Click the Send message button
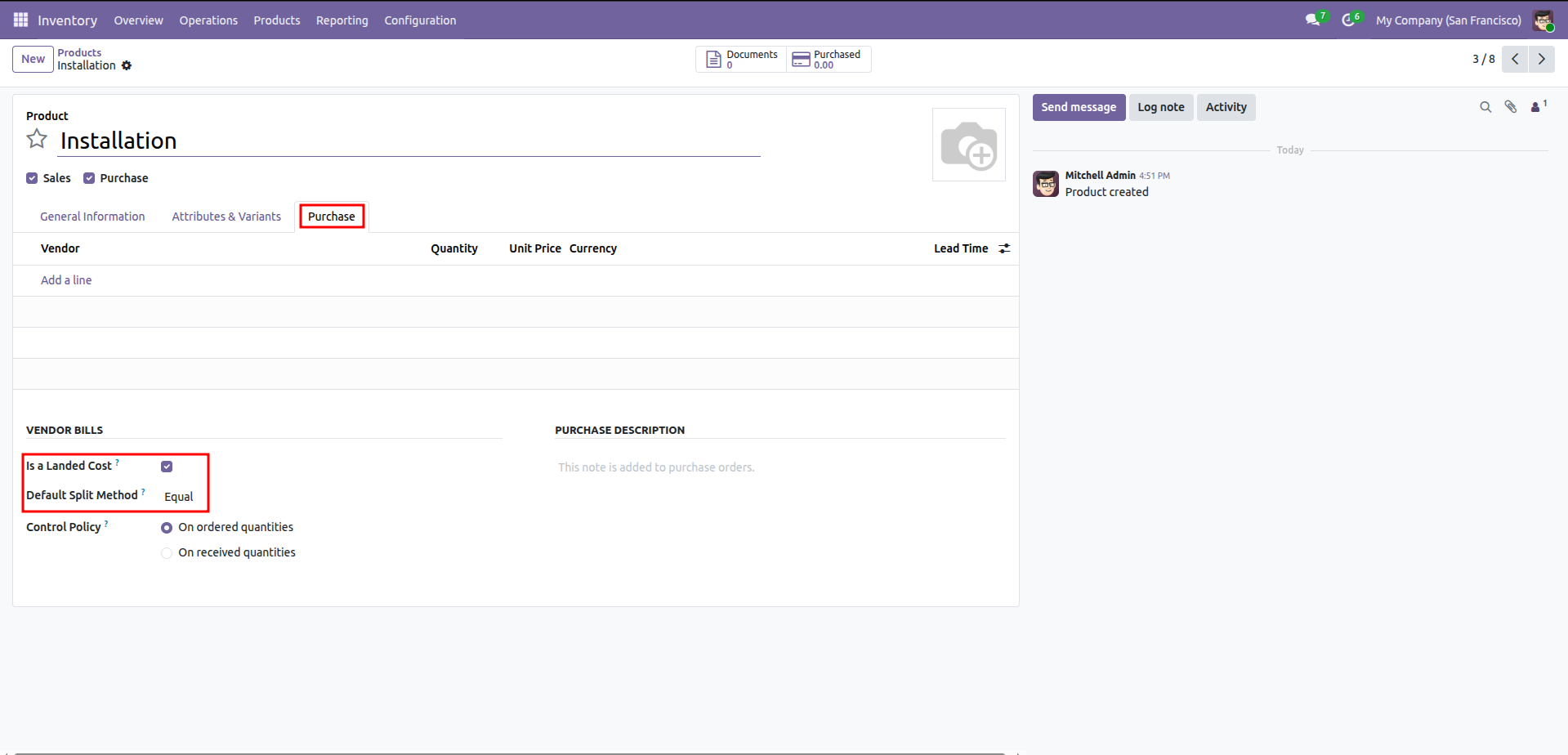The image size is (1568, 755). (x=1079, y=107)
